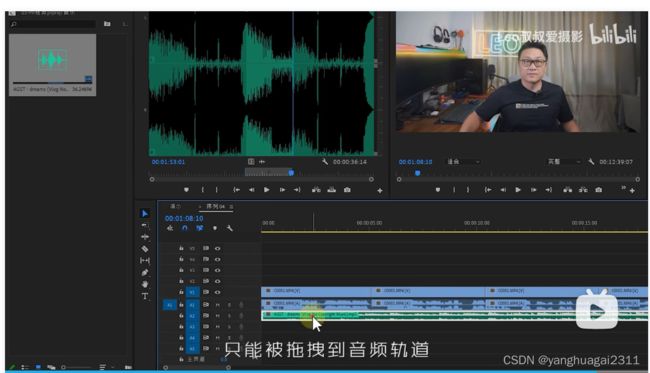The image size is (650, 373).
Task: Select the Selection arrow tool
Action: pyautogui.click(x=145, y=213)
